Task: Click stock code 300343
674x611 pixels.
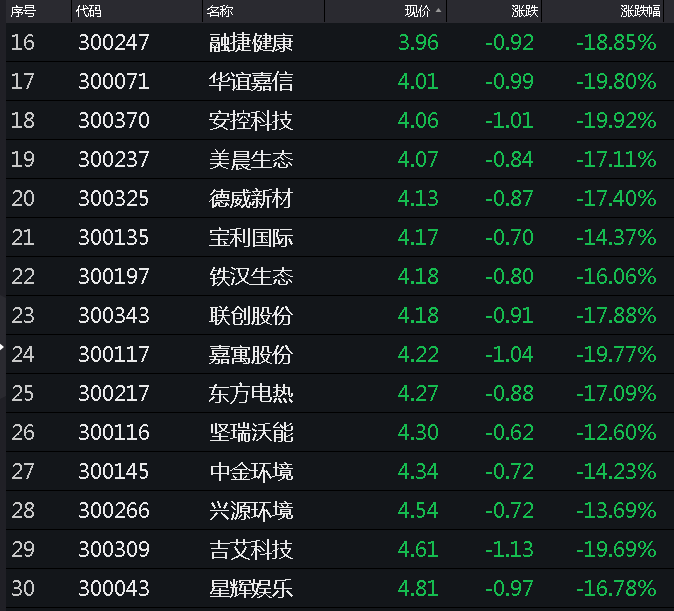Action: (x=114, y=315)
